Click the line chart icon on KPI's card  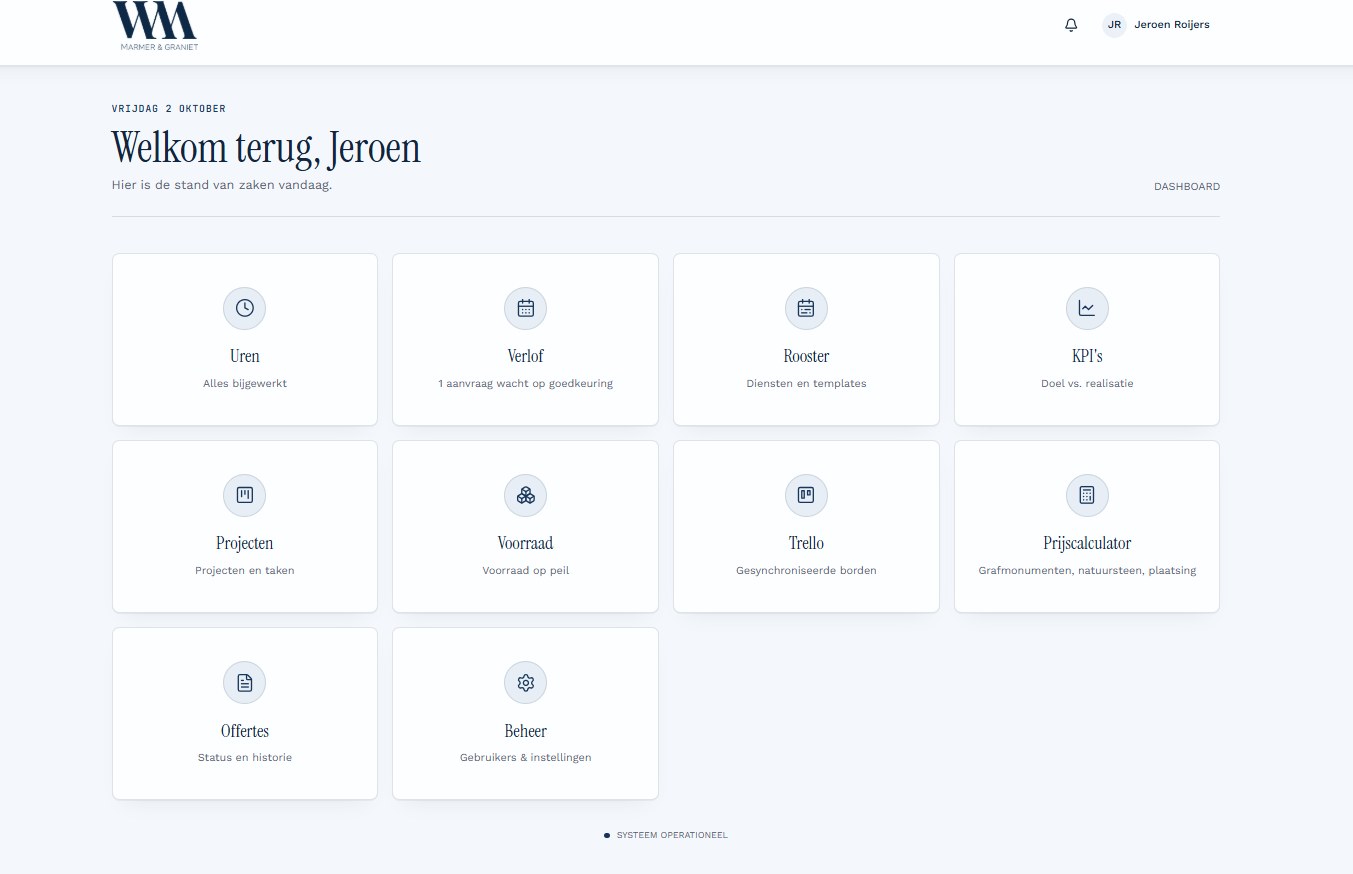click(x=1087, y=308)
